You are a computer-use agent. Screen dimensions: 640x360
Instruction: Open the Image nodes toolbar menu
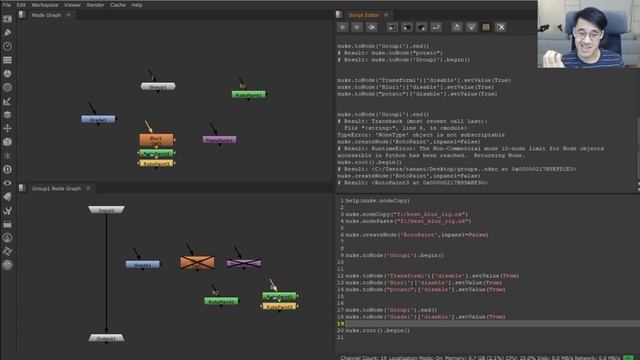coord(7,19)
